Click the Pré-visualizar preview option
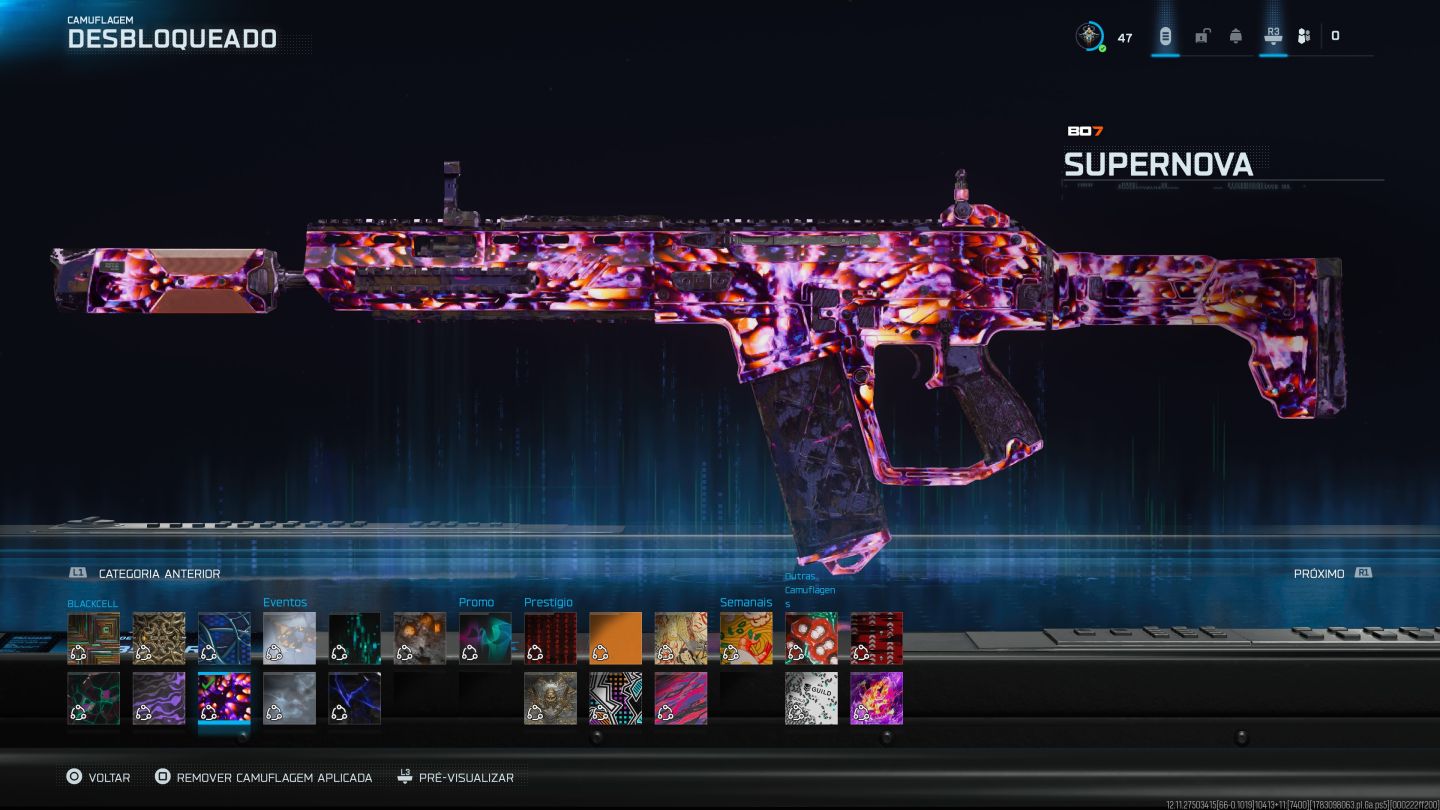1440x810 pixels. [x=455, y=777]
